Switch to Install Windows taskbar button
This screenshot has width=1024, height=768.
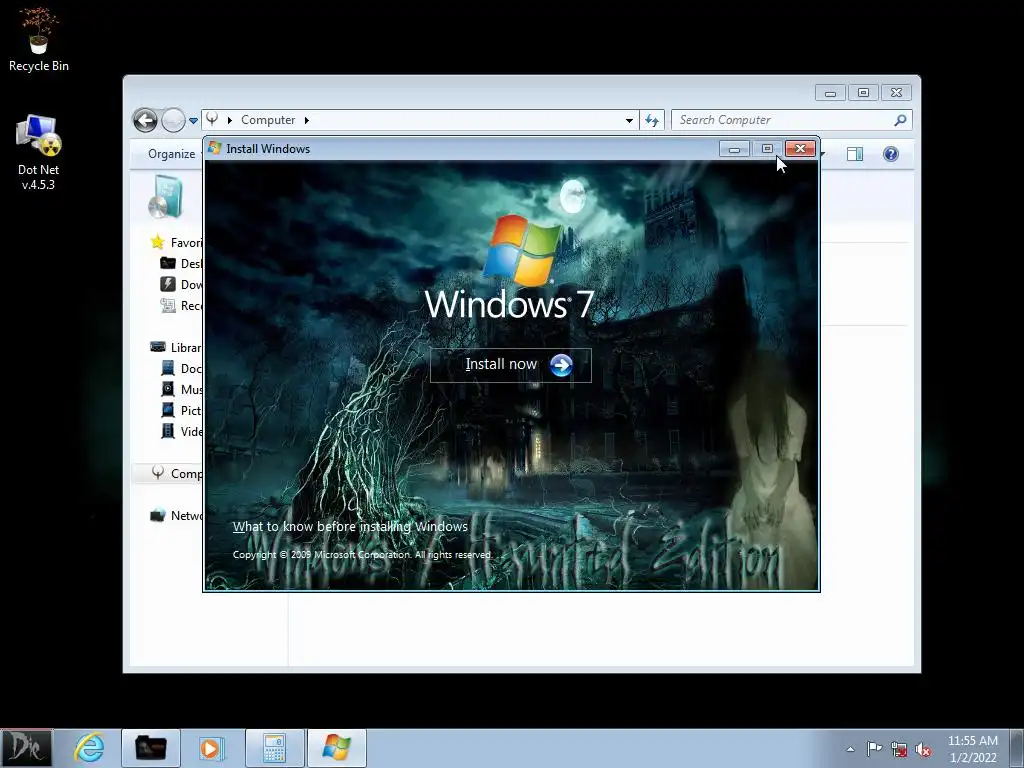337,748
